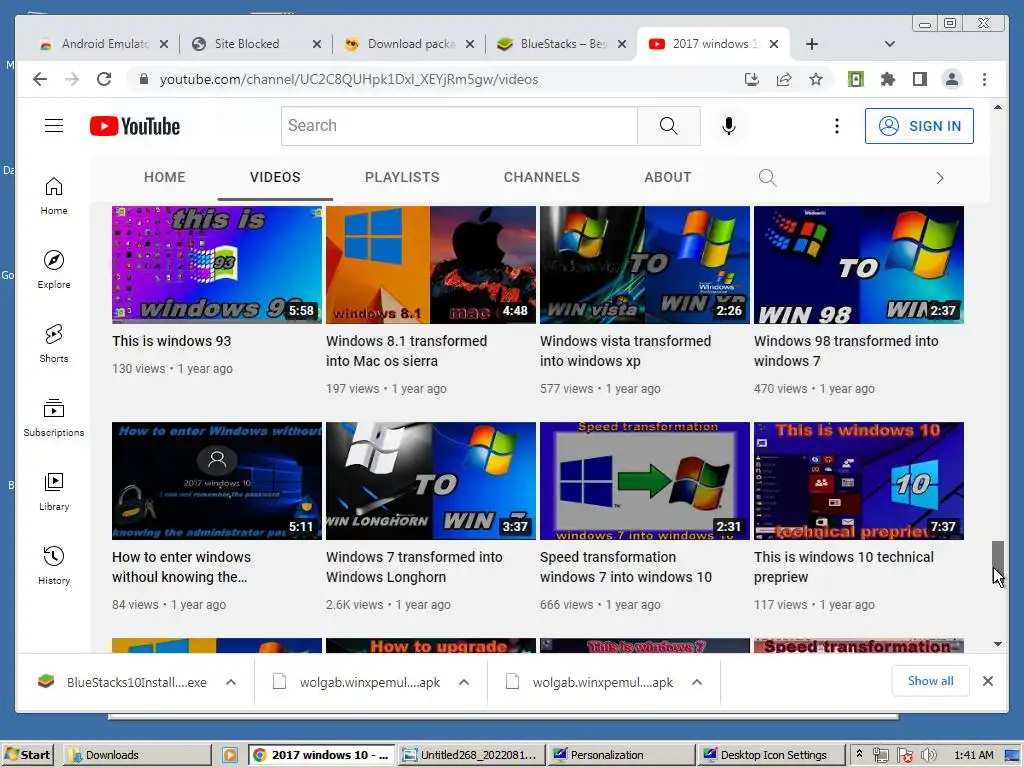
Task: Open 'Windows vista transformed into windows xp' title
Action: tap(625, 351)
